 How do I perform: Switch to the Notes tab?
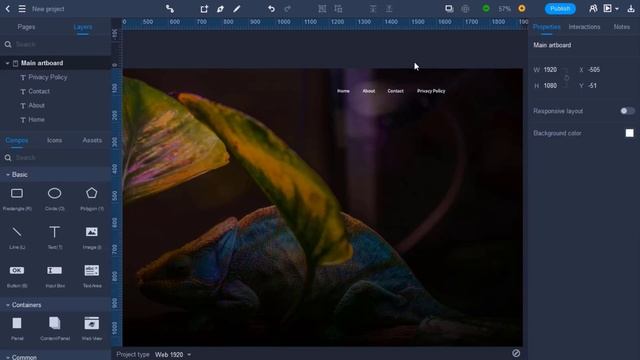[622, 27]
